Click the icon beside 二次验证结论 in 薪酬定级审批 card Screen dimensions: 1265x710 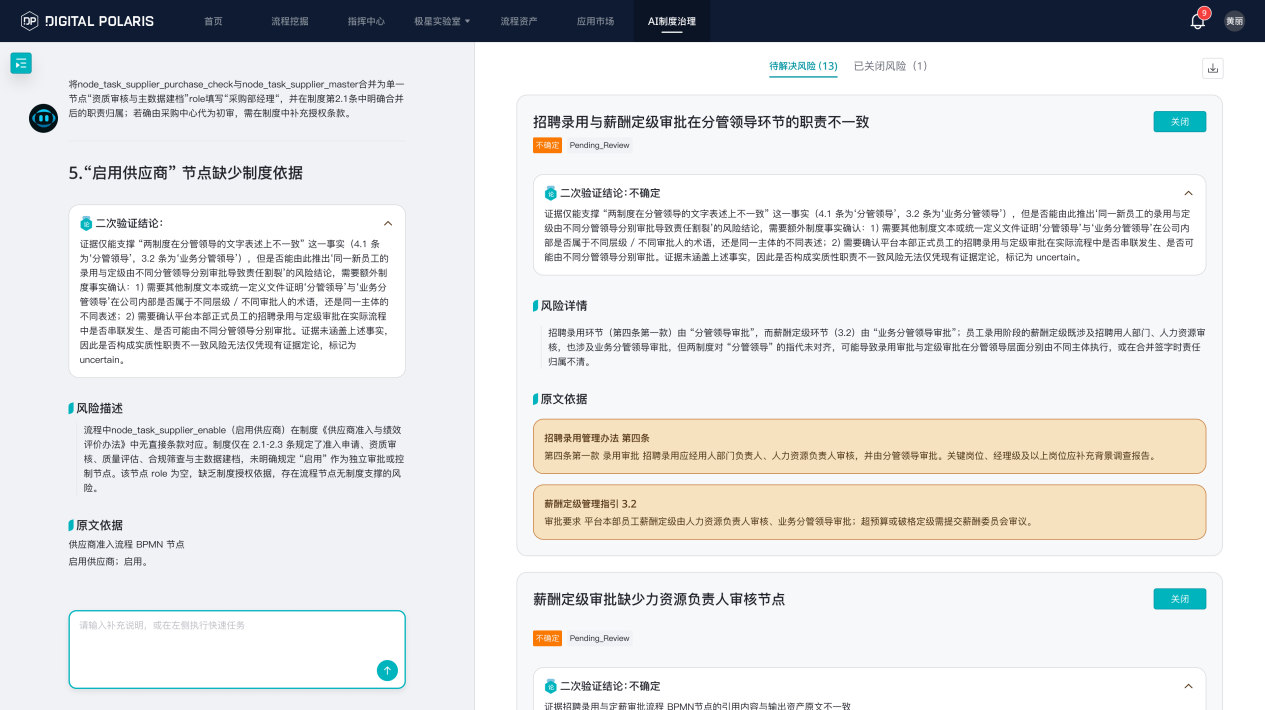(550, 686)
